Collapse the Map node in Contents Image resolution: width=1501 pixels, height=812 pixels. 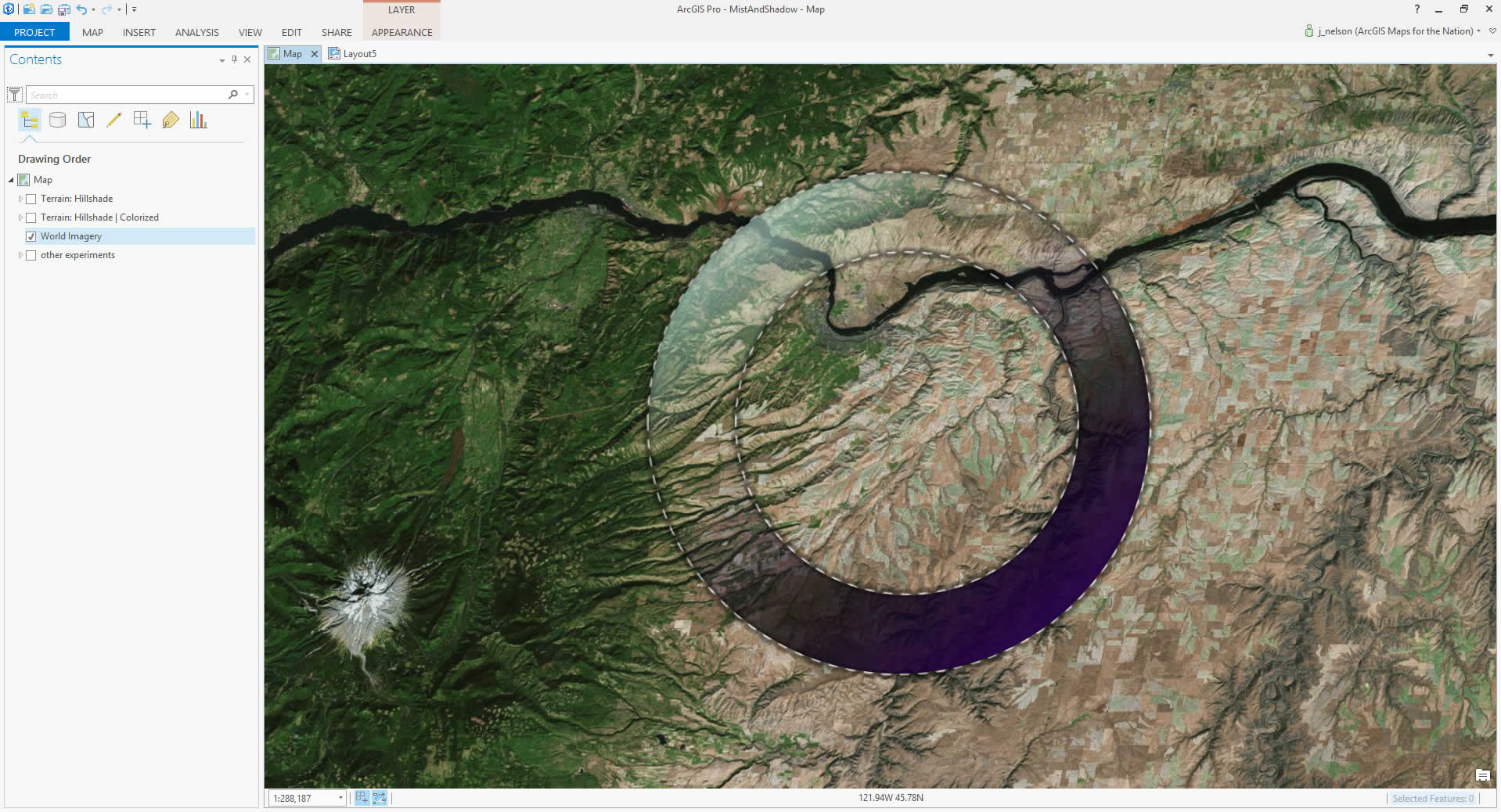11,180
